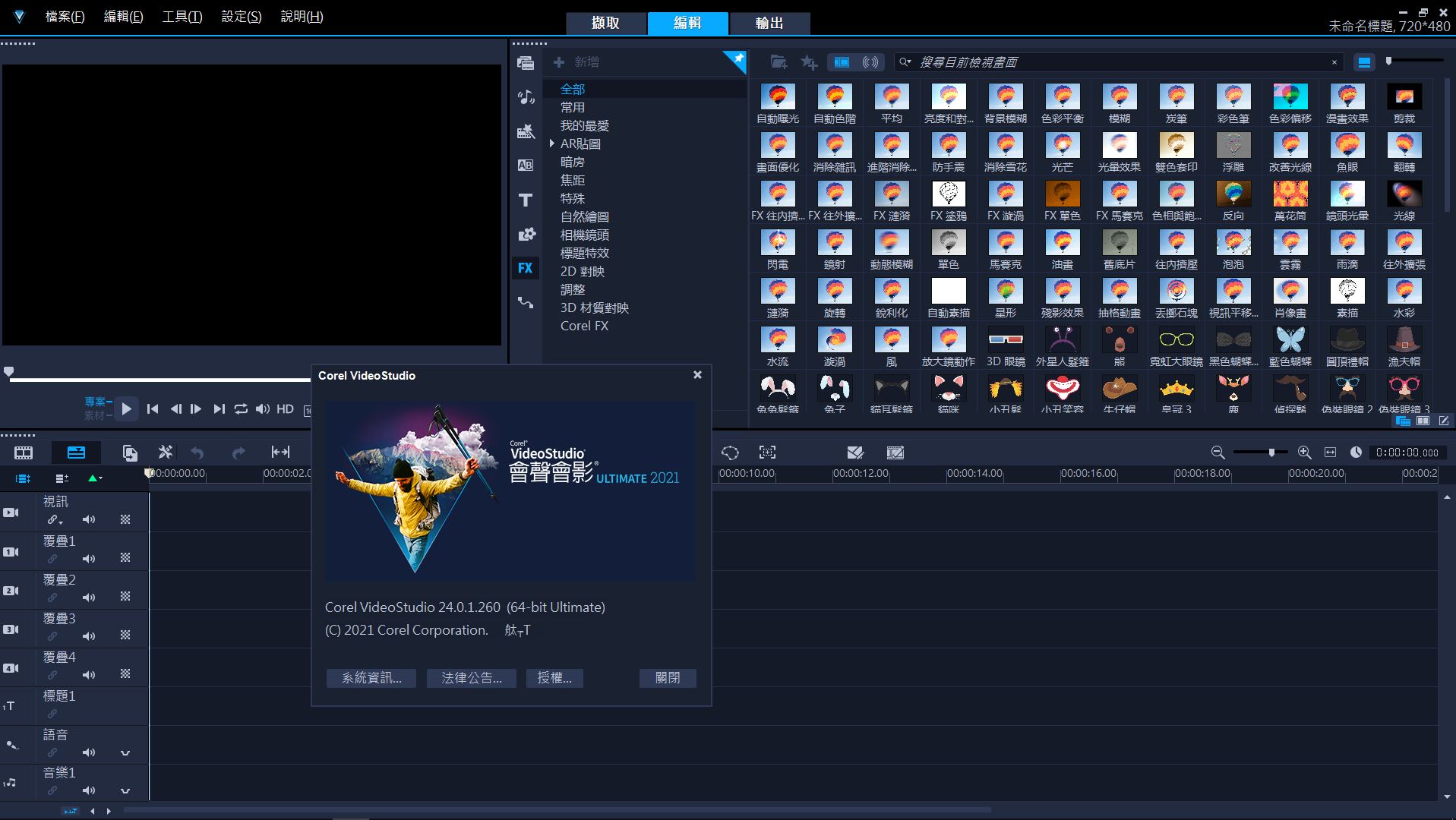Image resolution: width=1456 pixels, height=820 pixels.
Task: Click the 關閉 button in about dialog
Action: coord(668,678)
